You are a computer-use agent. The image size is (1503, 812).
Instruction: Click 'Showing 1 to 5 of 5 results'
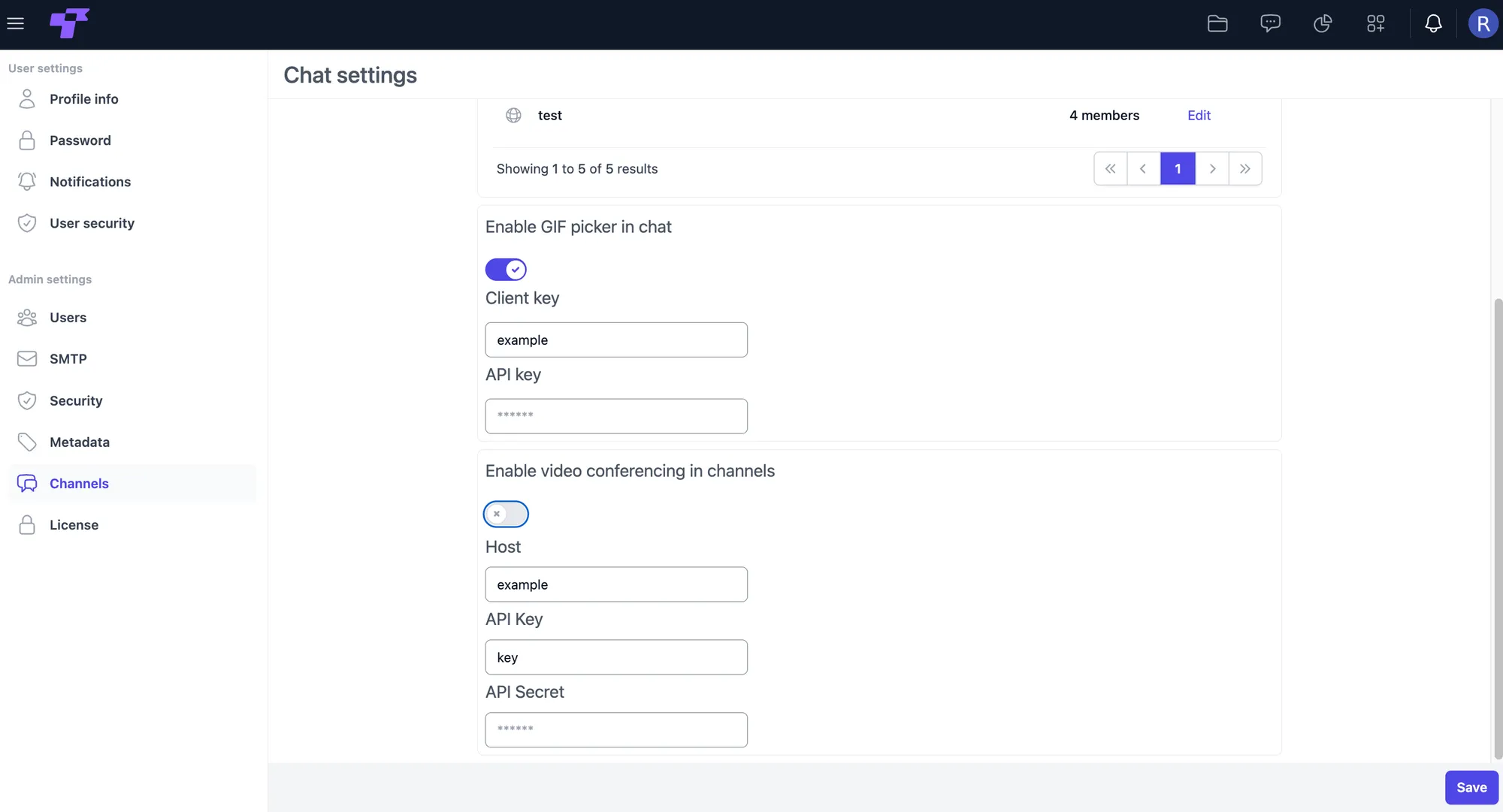pos(576,169)
